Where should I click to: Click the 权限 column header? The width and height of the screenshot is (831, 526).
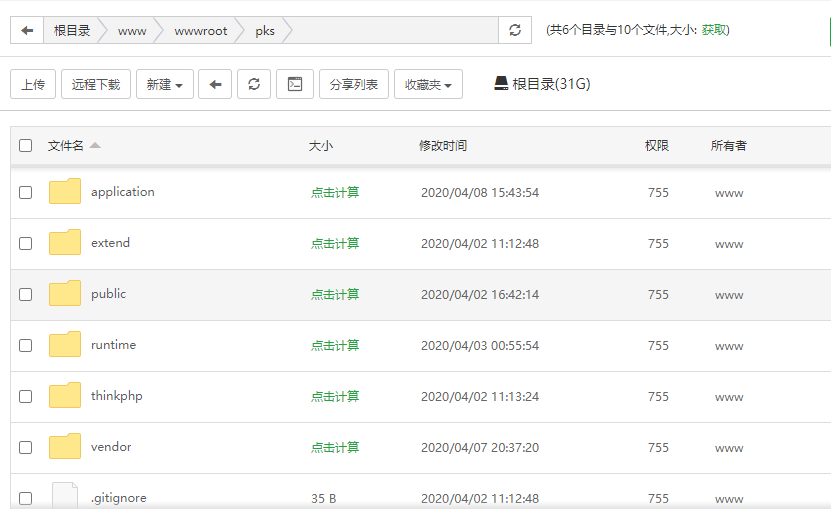coord(657,146)
